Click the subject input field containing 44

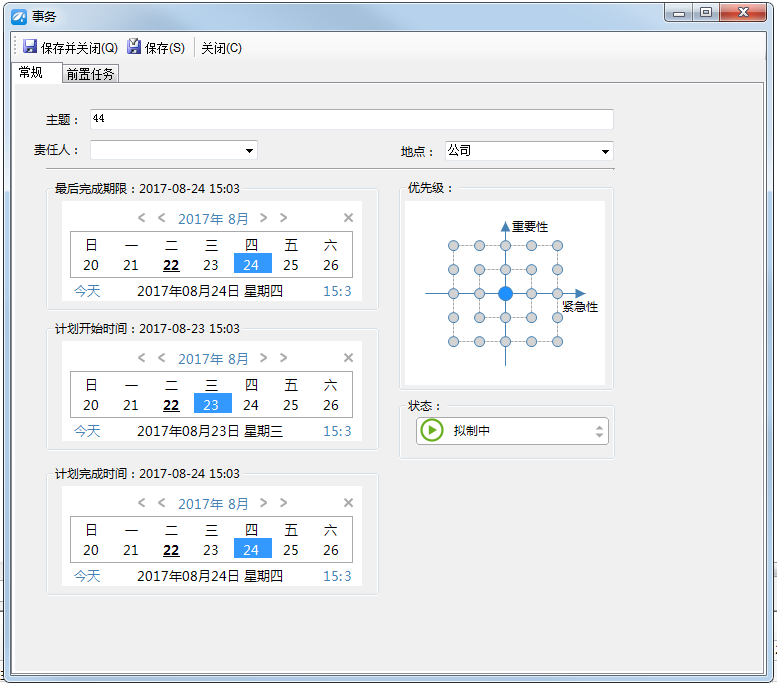click(x=350, y=120)
